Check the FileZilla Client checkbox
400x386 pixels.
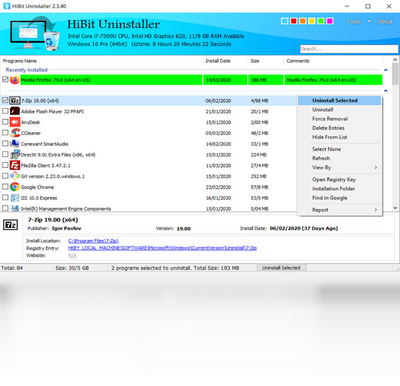(x=5, y=165)
